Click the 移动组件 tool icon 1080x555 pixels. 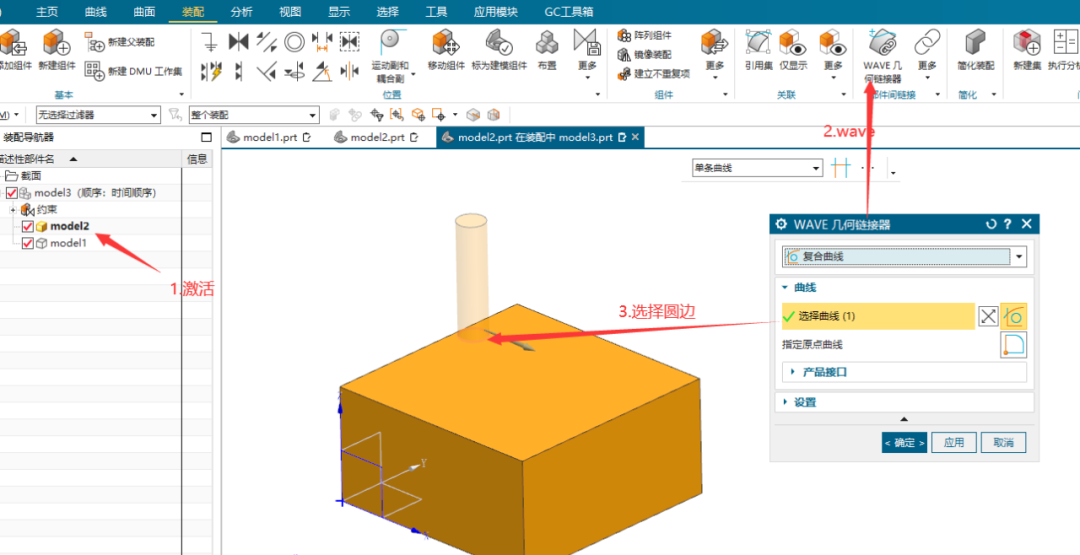click(446, 44)
